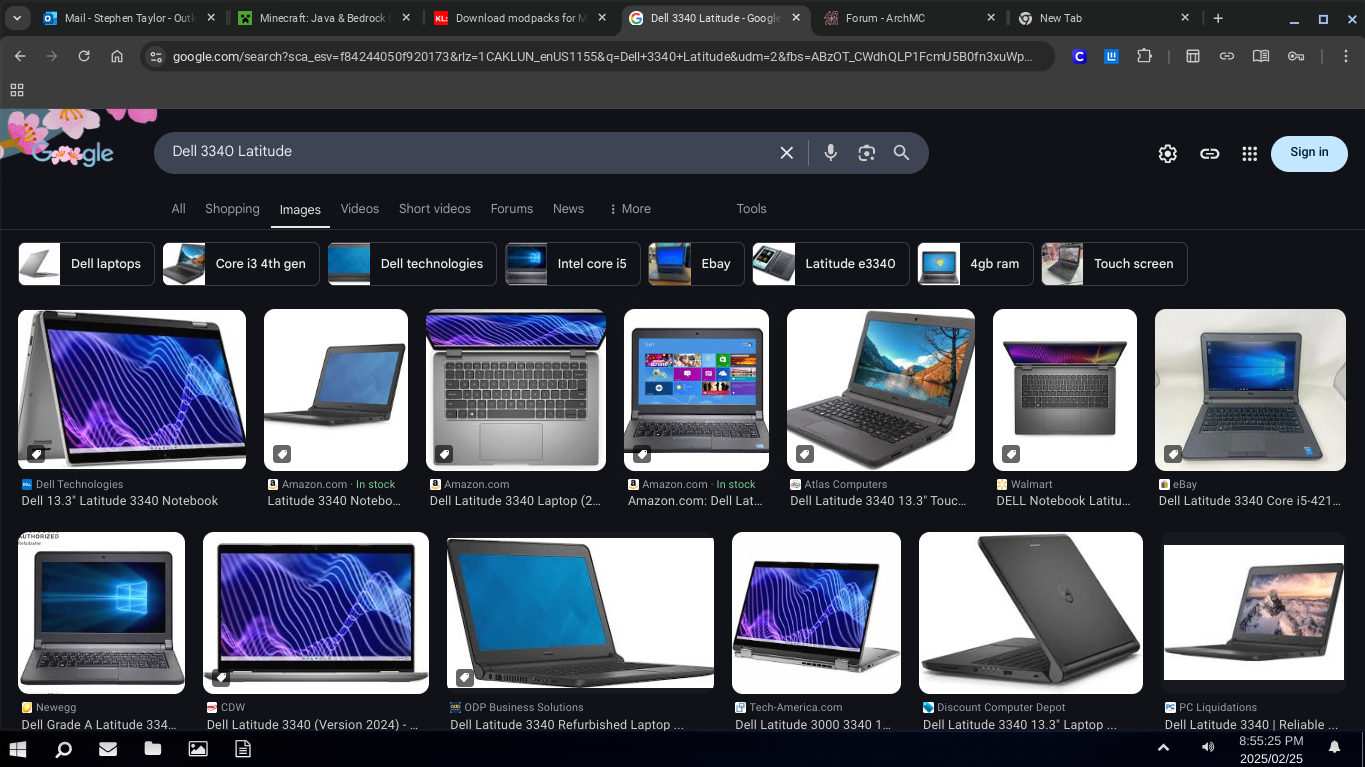
Task: Open the notifications bell in taskbar
Action: pyautogui.click(x=1334, y=748)
